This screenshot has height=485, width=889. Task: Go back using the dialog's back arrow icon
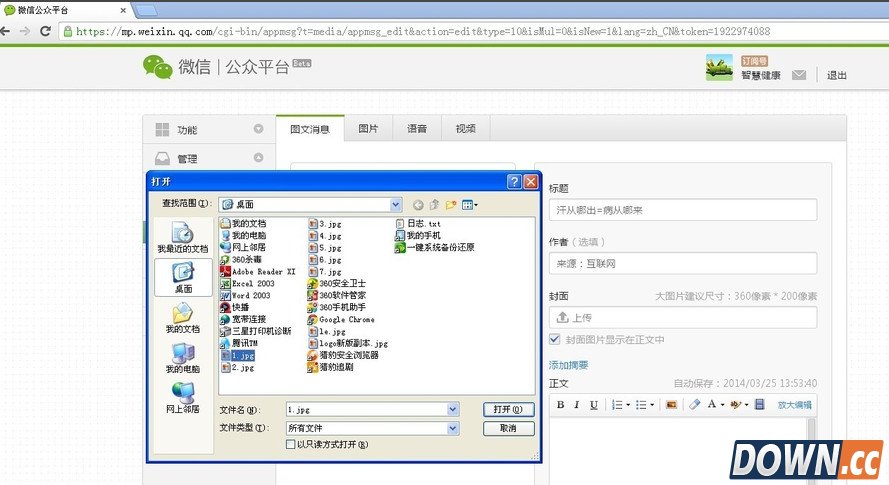pos(418,205)
